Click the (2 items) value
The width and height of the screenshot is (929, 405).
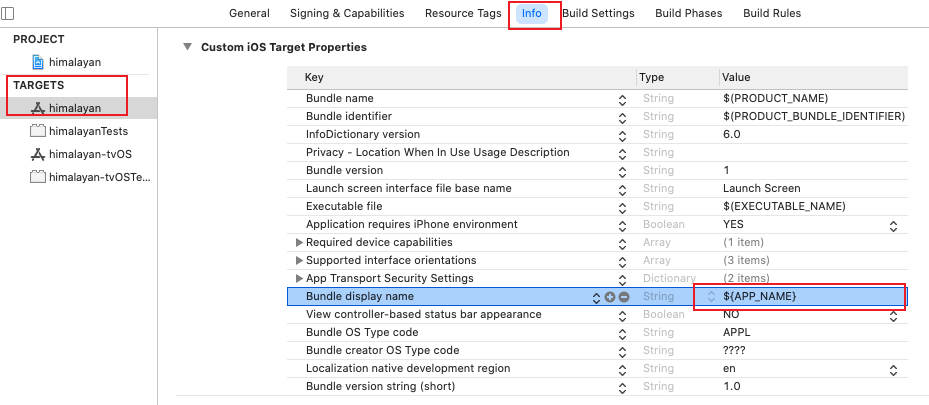click(x=747, y=278)
